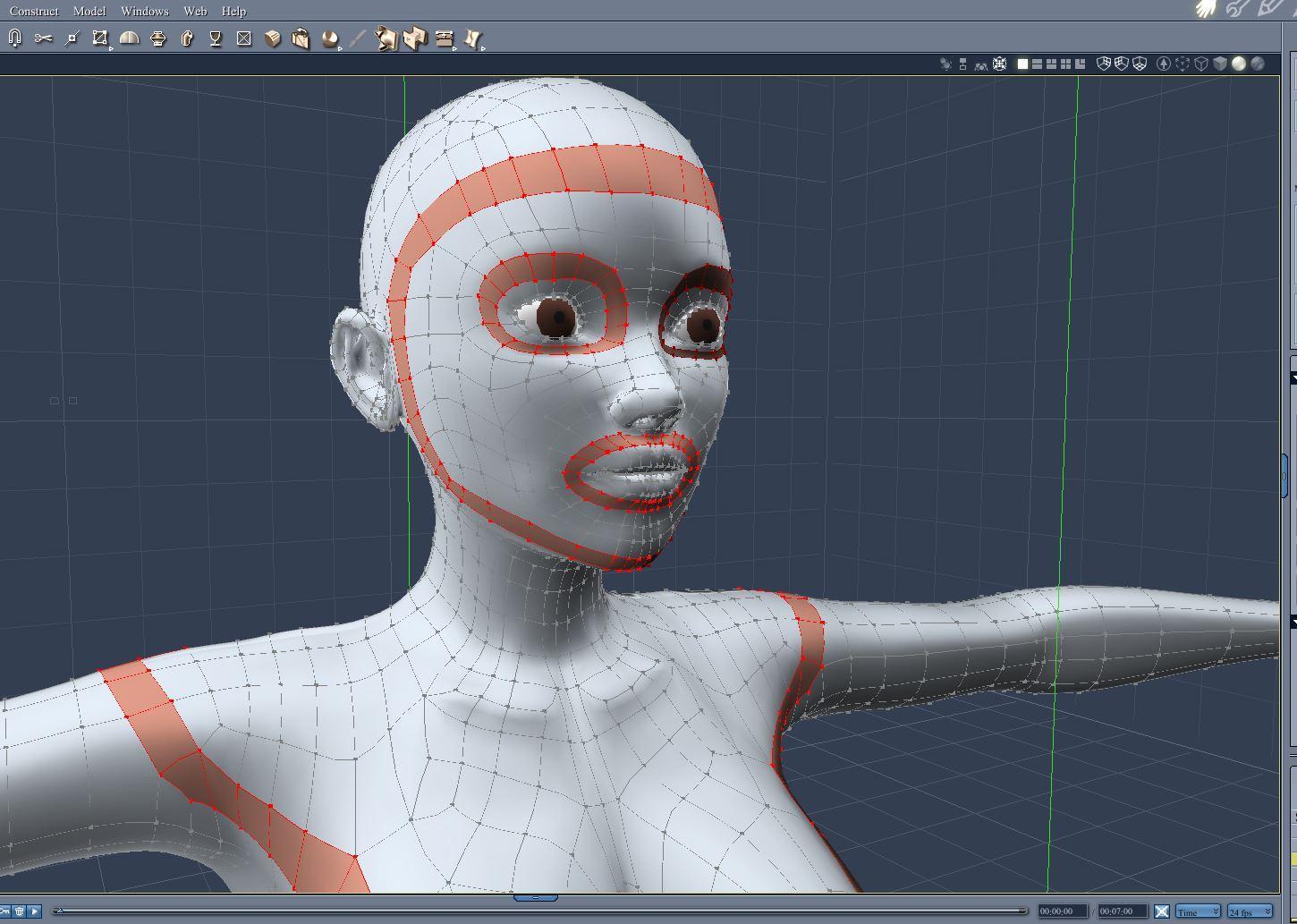Switch to the hand-icon Assemble room
The image size is (1297, 924).
coord(1207,9)
